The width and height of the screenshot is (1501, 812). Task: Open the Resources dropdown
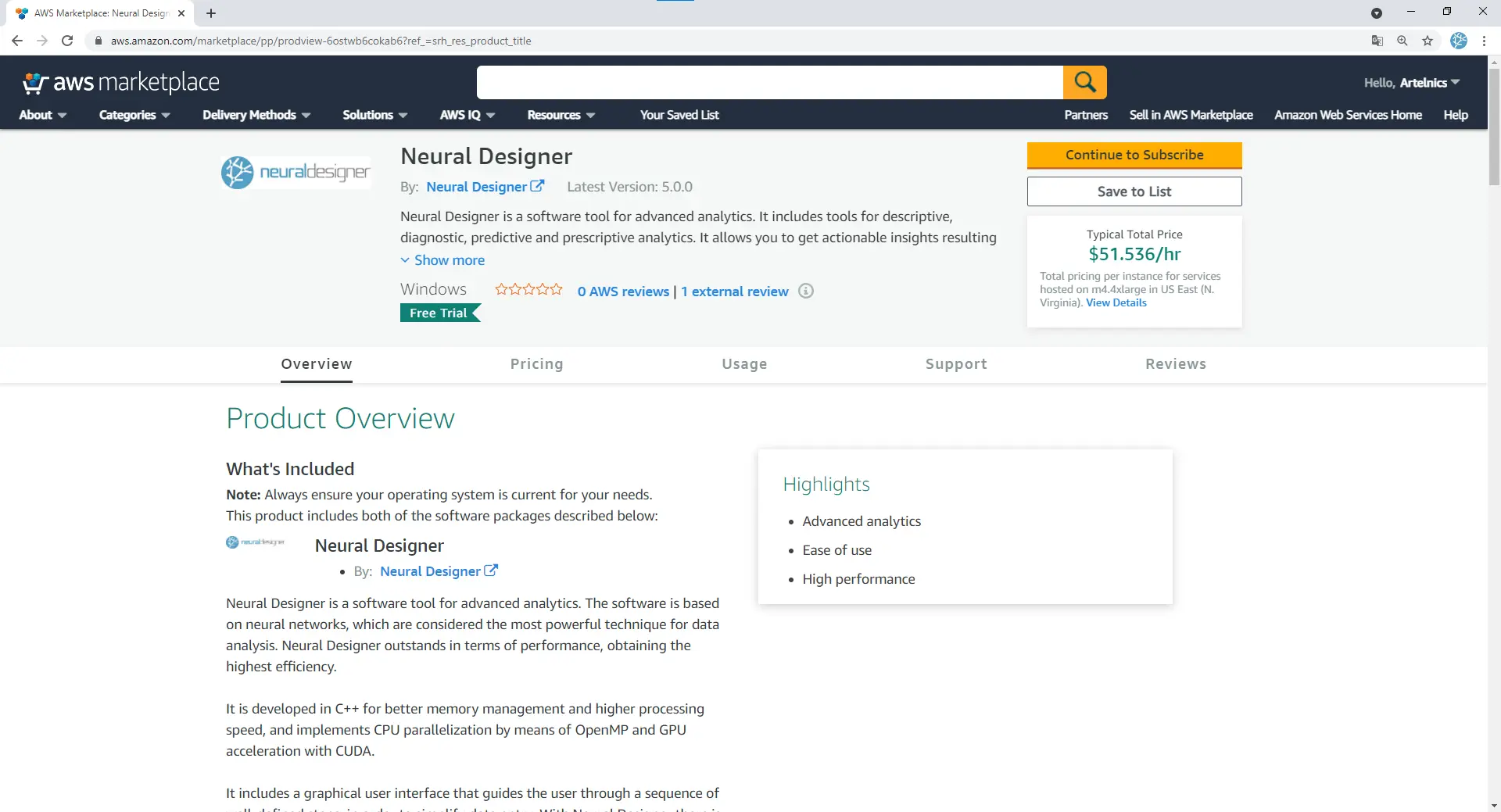pyautogui.click(x=561, y=115)
